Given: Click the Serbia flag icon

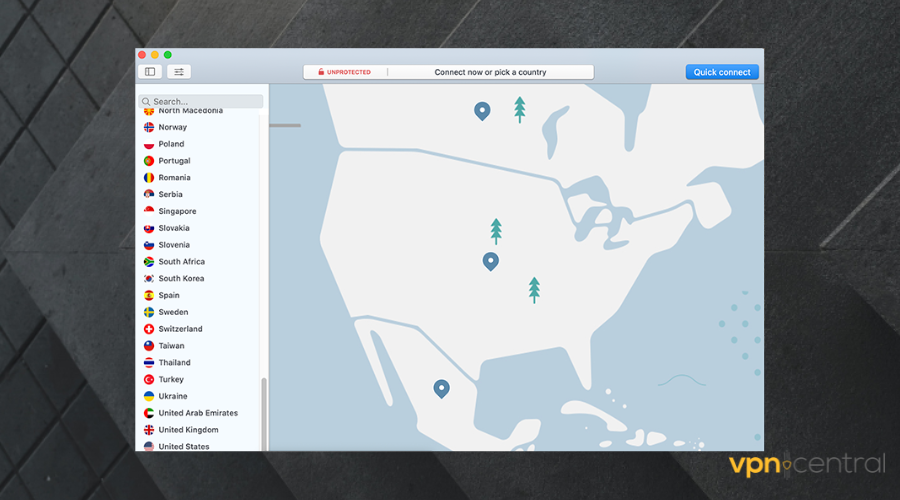Looking at the screenshot, I should pos(149,194).
